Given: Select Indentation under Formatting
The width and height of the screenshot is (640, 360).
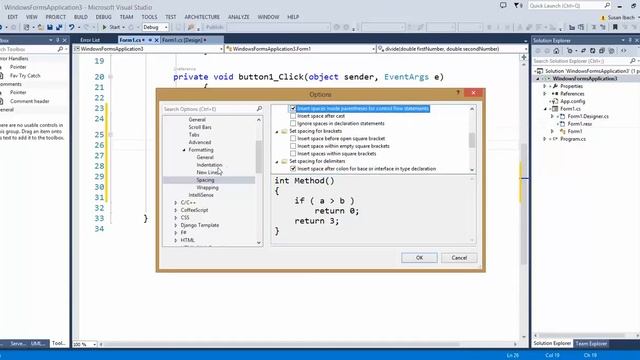Looking at the screenshot, I should pos(209,165).
